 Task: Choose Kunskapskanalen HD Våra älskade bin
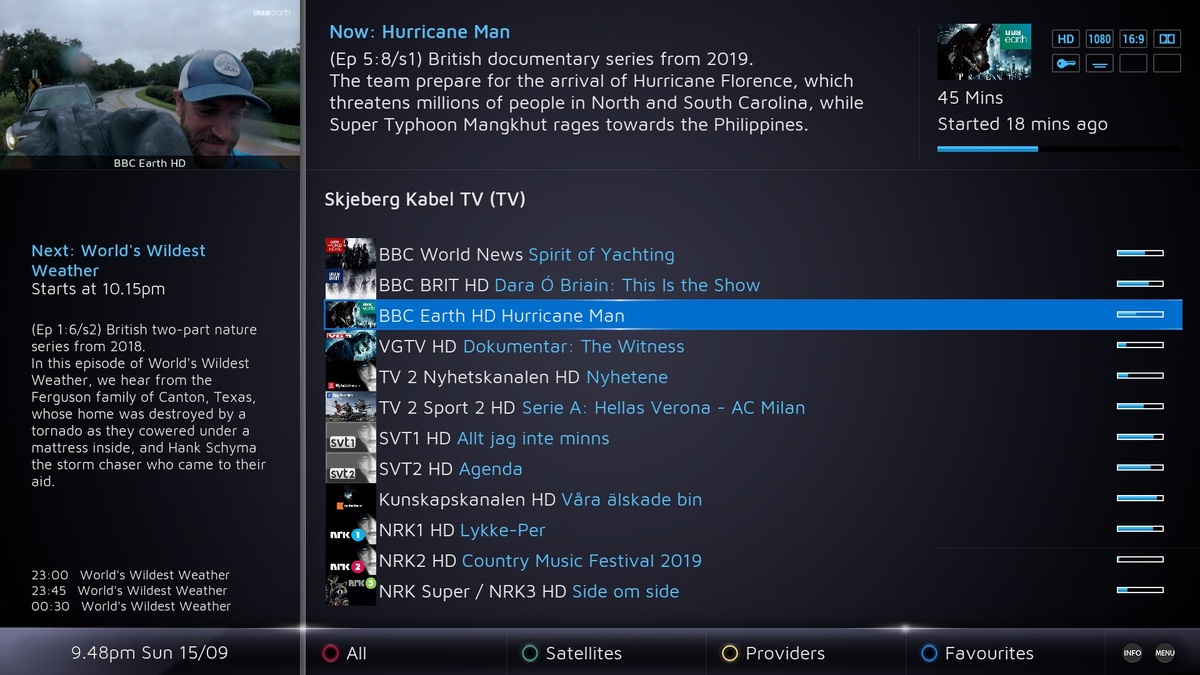point(753,500)
